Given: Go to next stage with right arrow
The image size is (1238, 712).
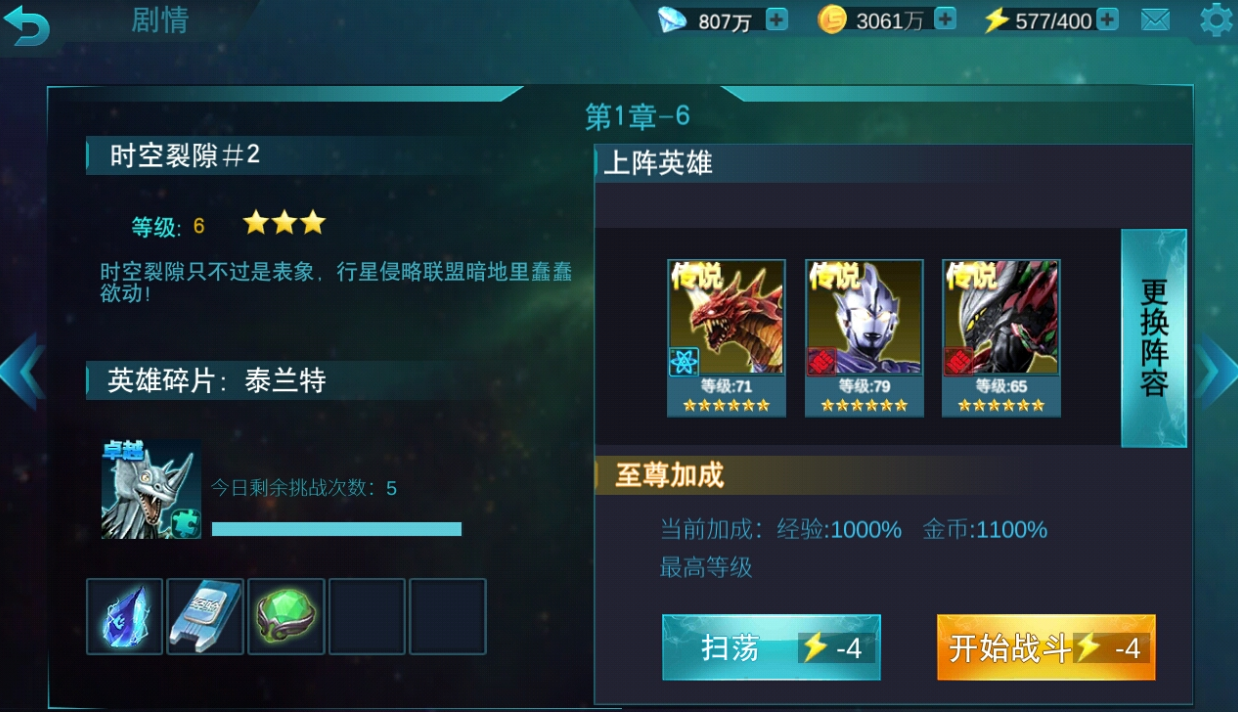Looking at the screenshot, I should [x=1216, y=371].
